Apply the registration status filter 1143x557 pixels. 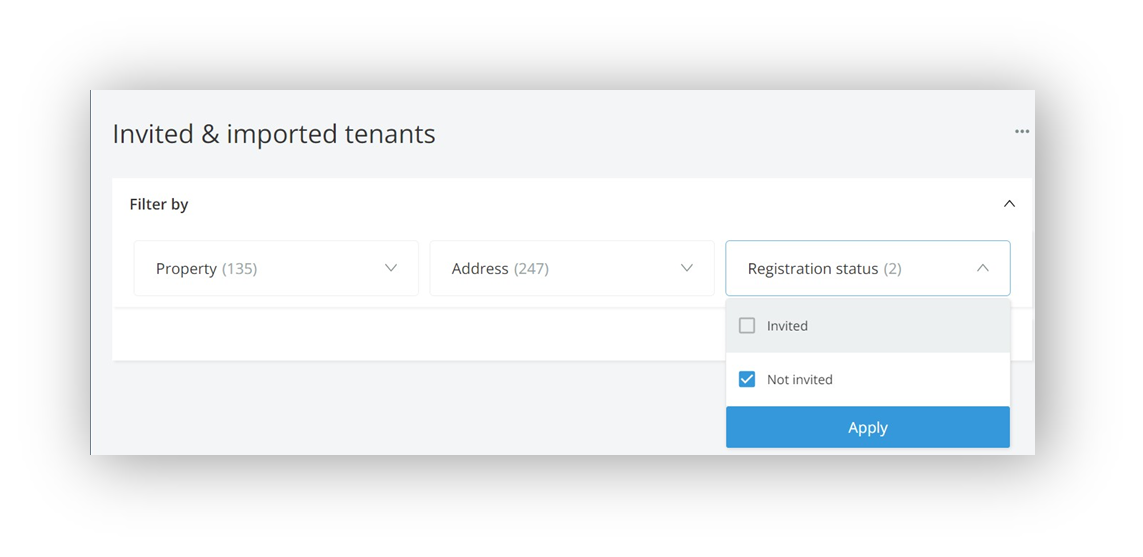coord(868,427)
